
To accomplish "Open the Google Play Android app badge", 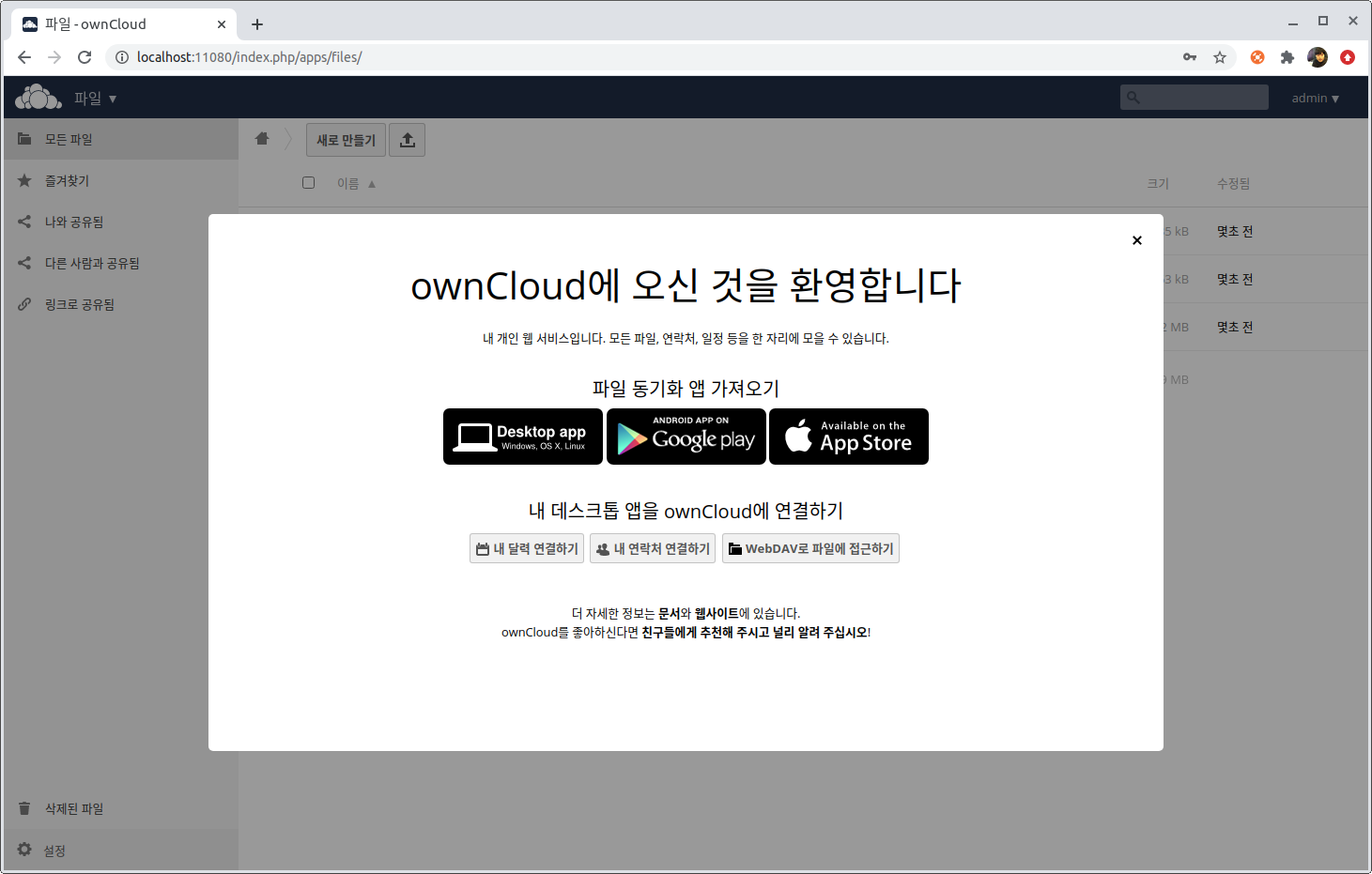I will pos(686,437).
